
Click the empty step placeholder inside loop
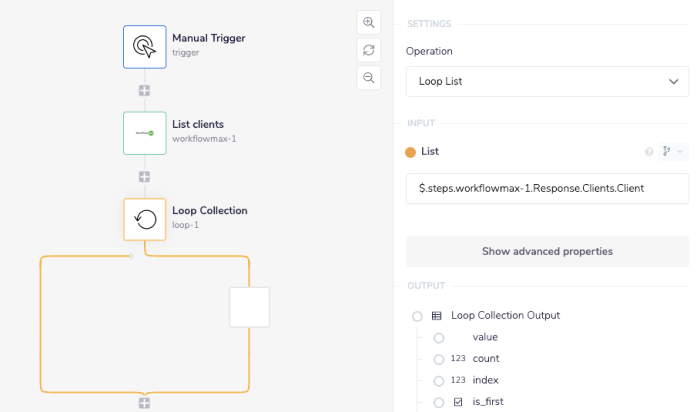coord(249,306)
